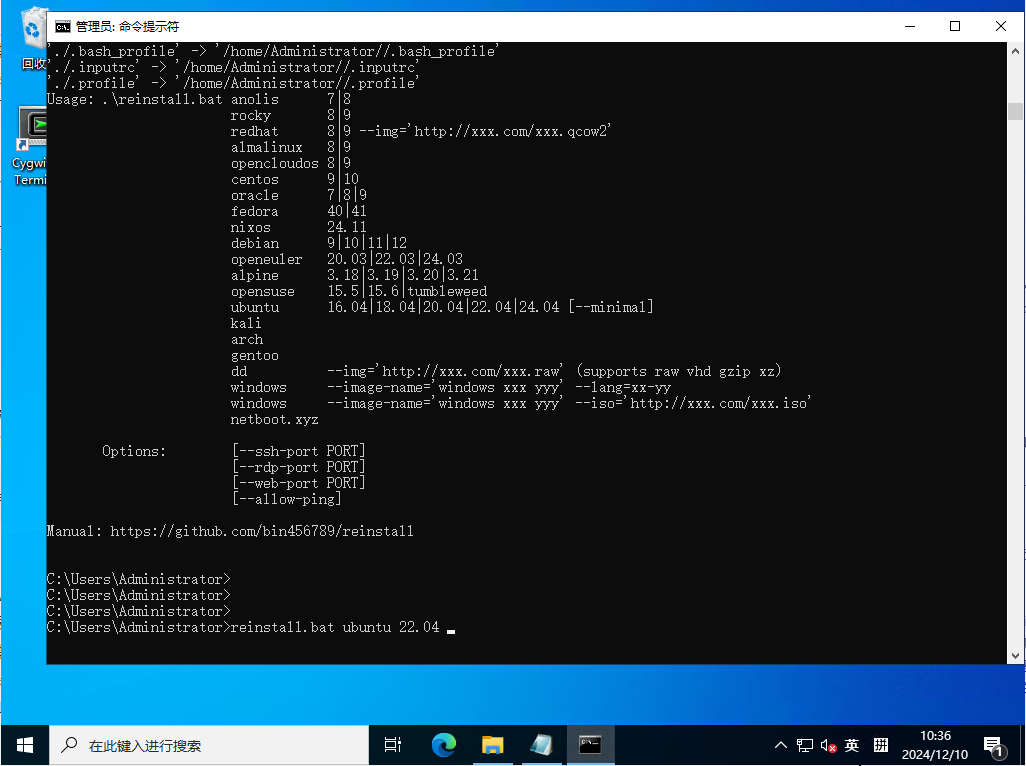Click the 'fedora' distro row
This screenshot has height=766, width=1026.
pos(298,211)
